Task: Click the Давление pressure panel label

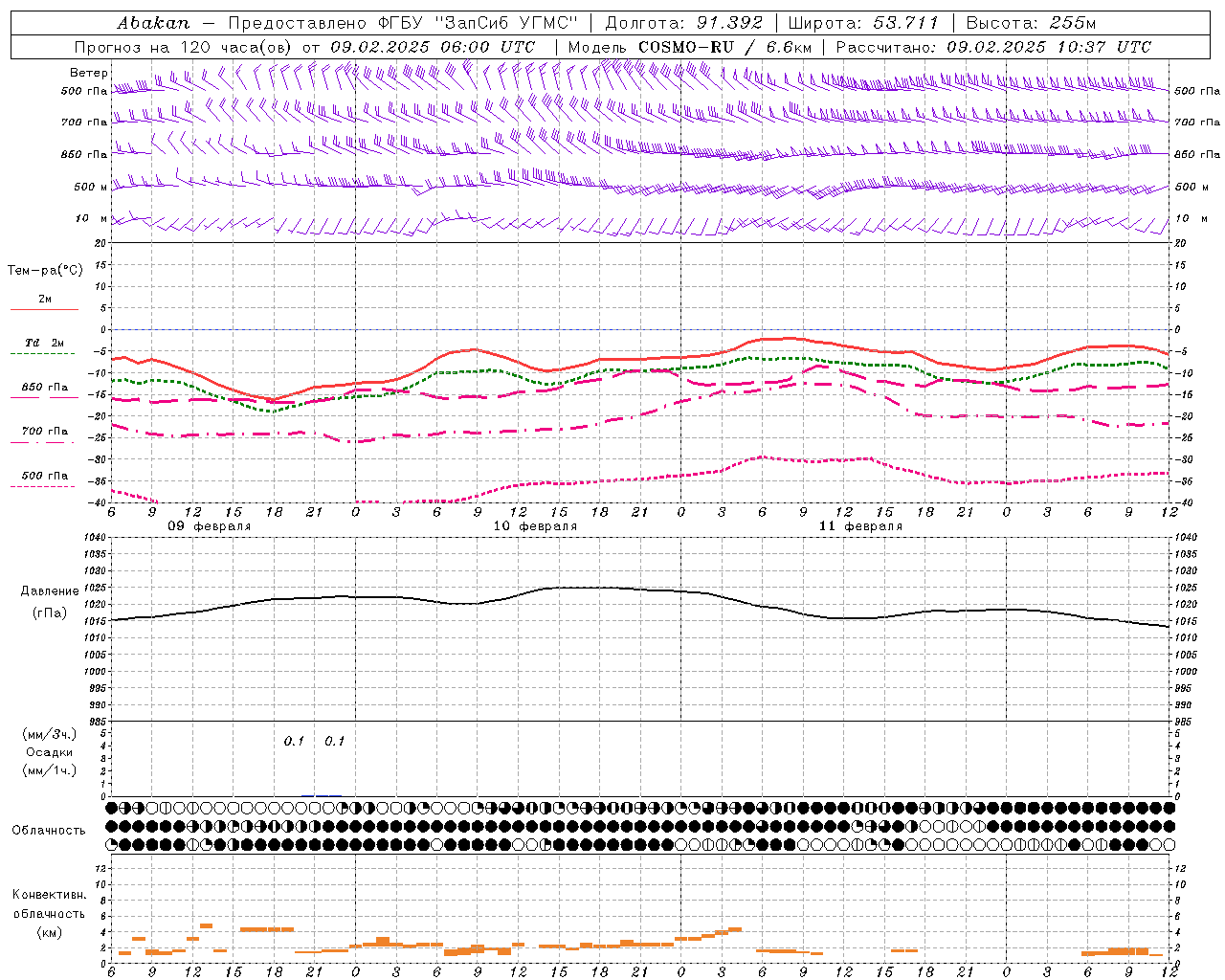Action: (50, 591)
